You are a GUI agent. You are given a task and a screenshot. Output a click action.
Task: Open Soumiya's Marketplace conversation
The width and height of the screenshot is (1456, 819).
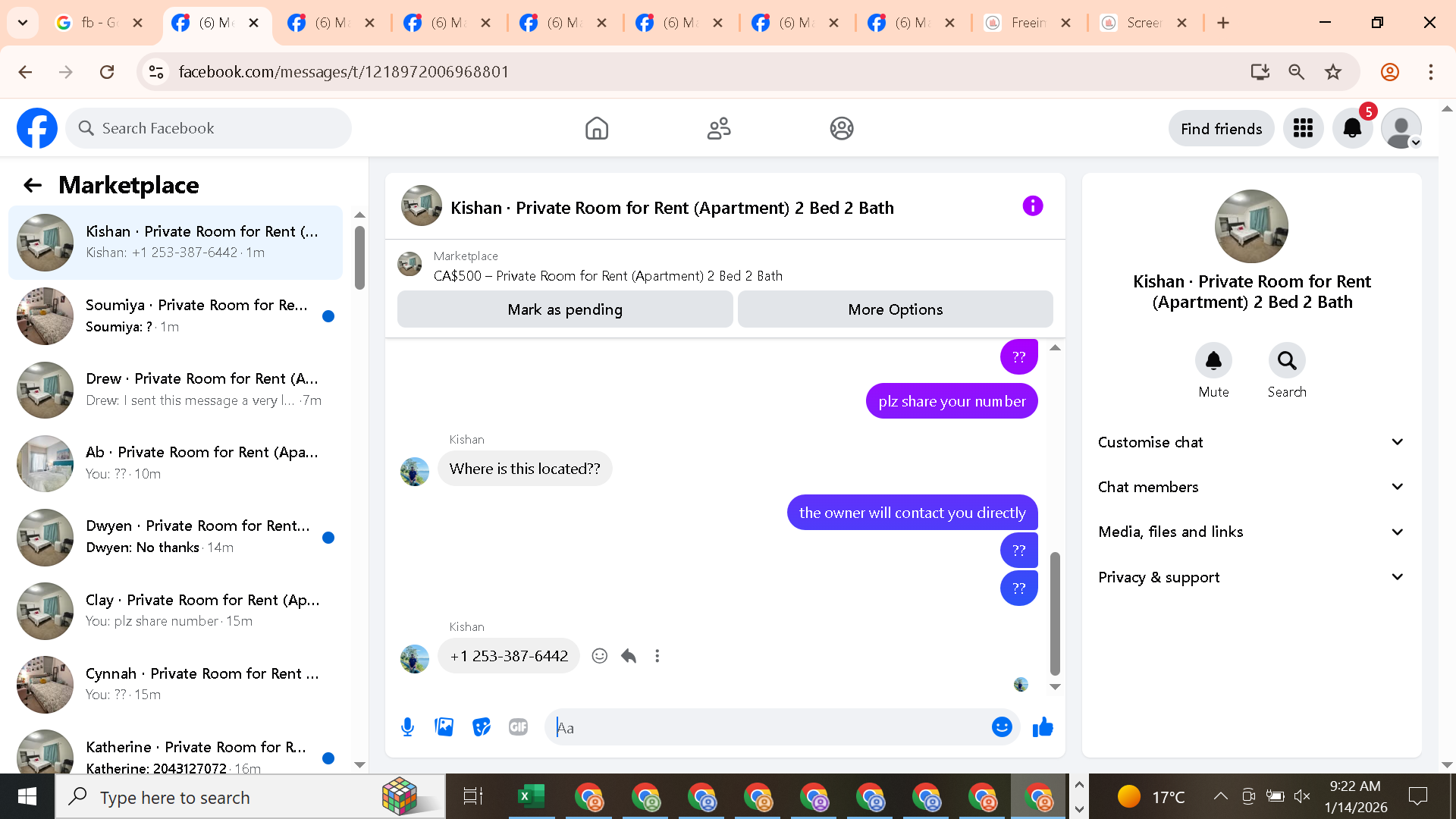point(176,315)
